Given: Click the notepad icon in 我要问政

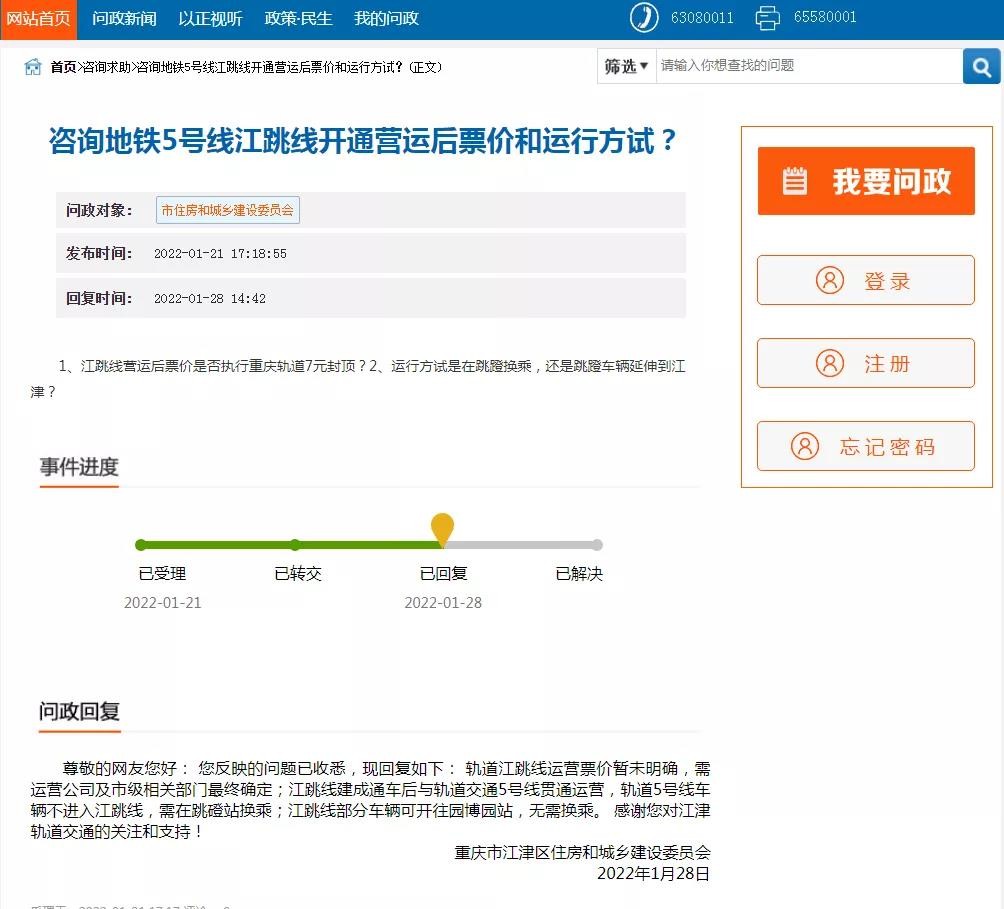Looking at the screenshot, I should tap(795, 181).
